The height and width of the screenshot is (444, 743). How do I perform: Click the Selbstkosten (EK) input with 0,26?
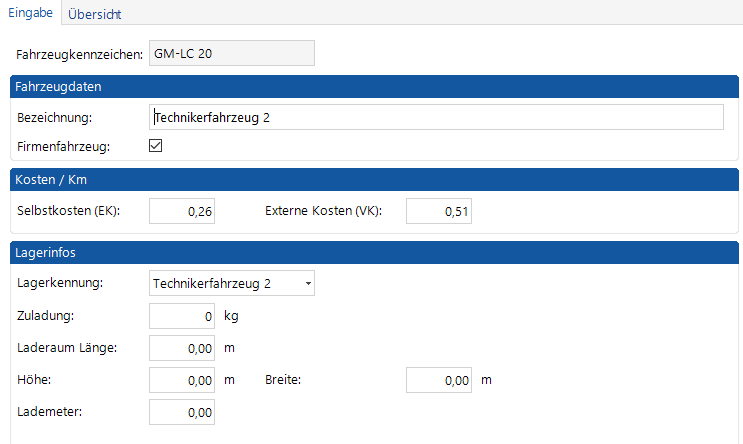[182, 211]
